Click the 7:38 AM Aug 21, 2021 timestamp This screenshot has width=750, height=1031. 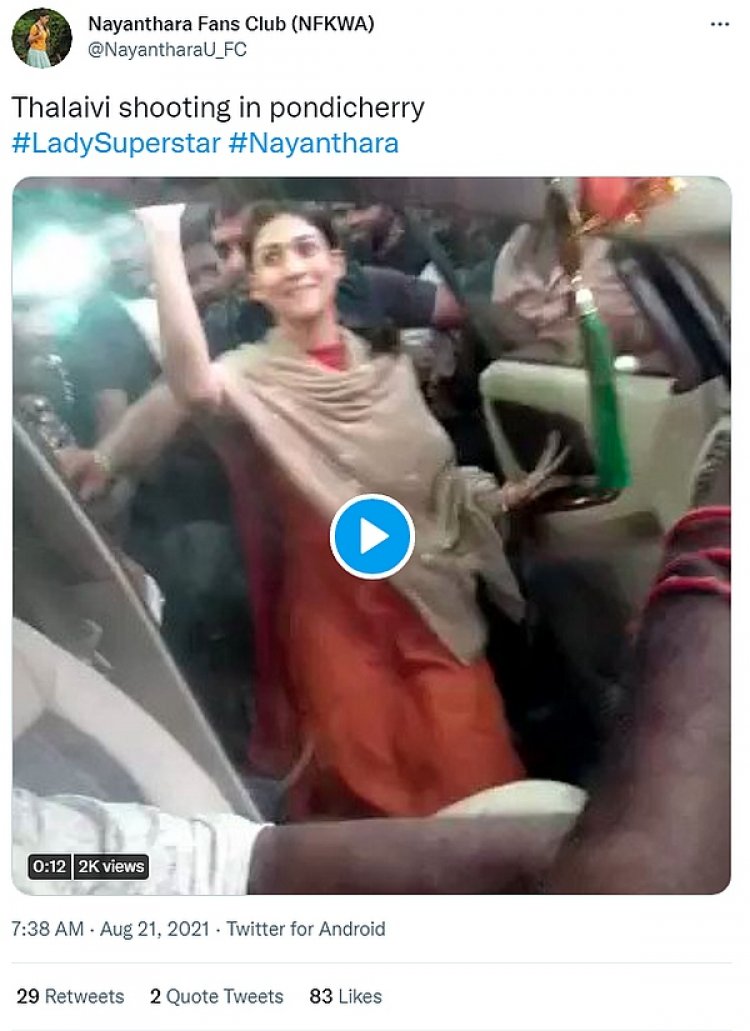tap(110, 929)
